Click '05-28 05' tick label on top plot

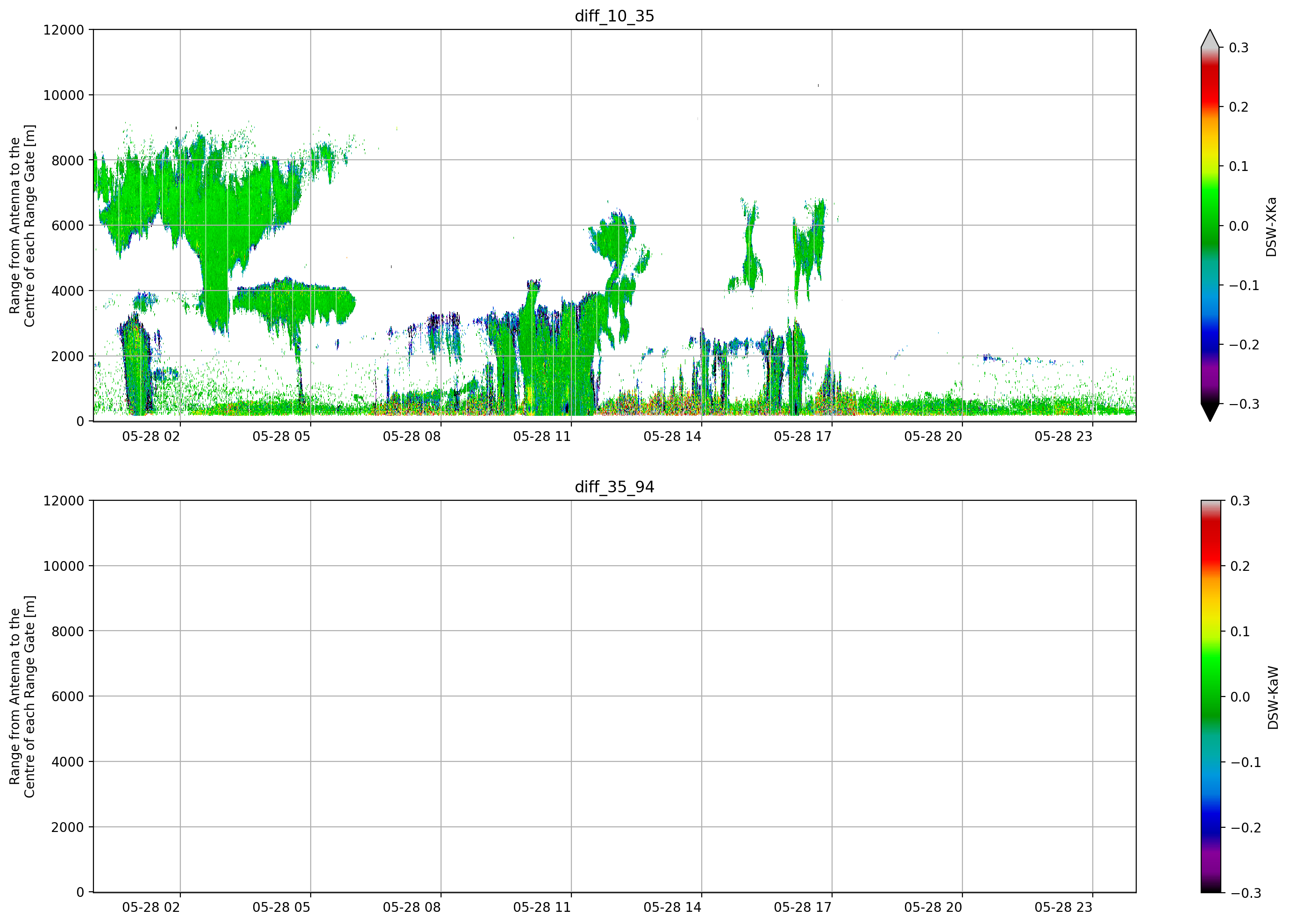(x=281, y=436)
